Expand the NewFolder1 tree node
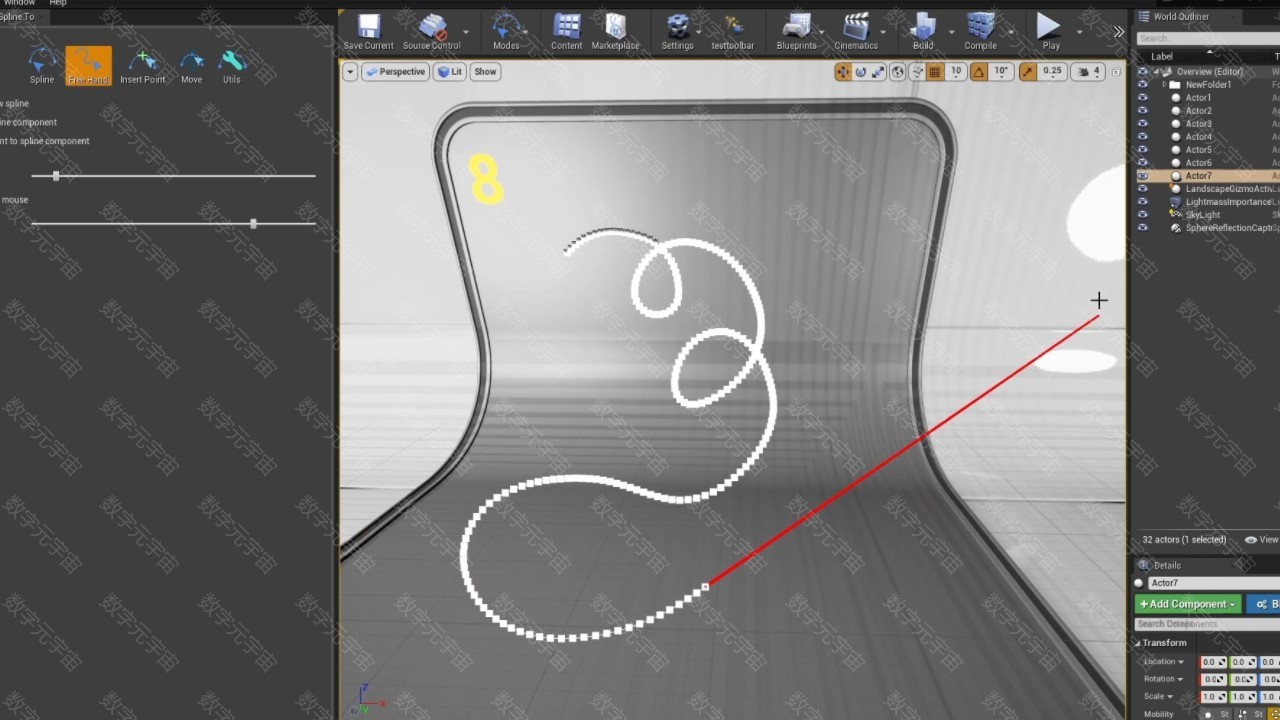This screenshot has width=1280, height=720. tap(1165, 85)
